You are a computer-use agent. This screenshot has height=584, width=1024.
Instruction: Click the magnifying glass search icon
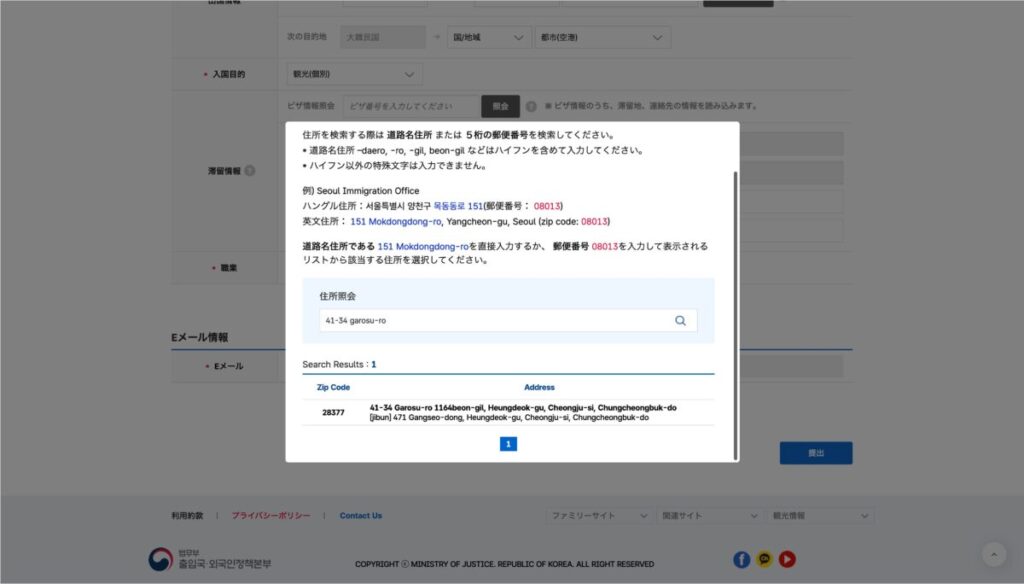(679, 320)
